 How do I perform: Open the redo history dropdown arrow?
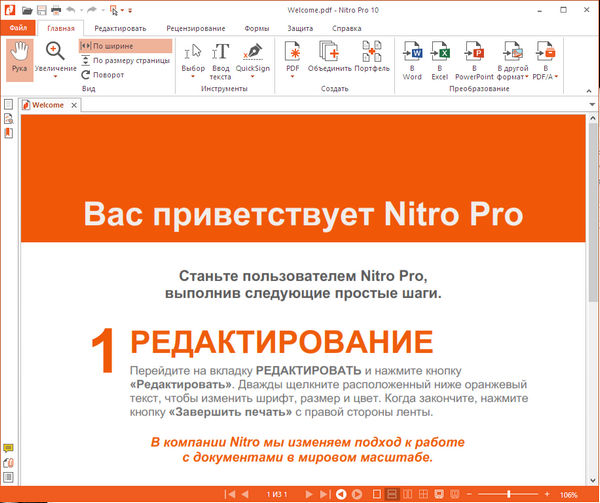click(103, 11)
